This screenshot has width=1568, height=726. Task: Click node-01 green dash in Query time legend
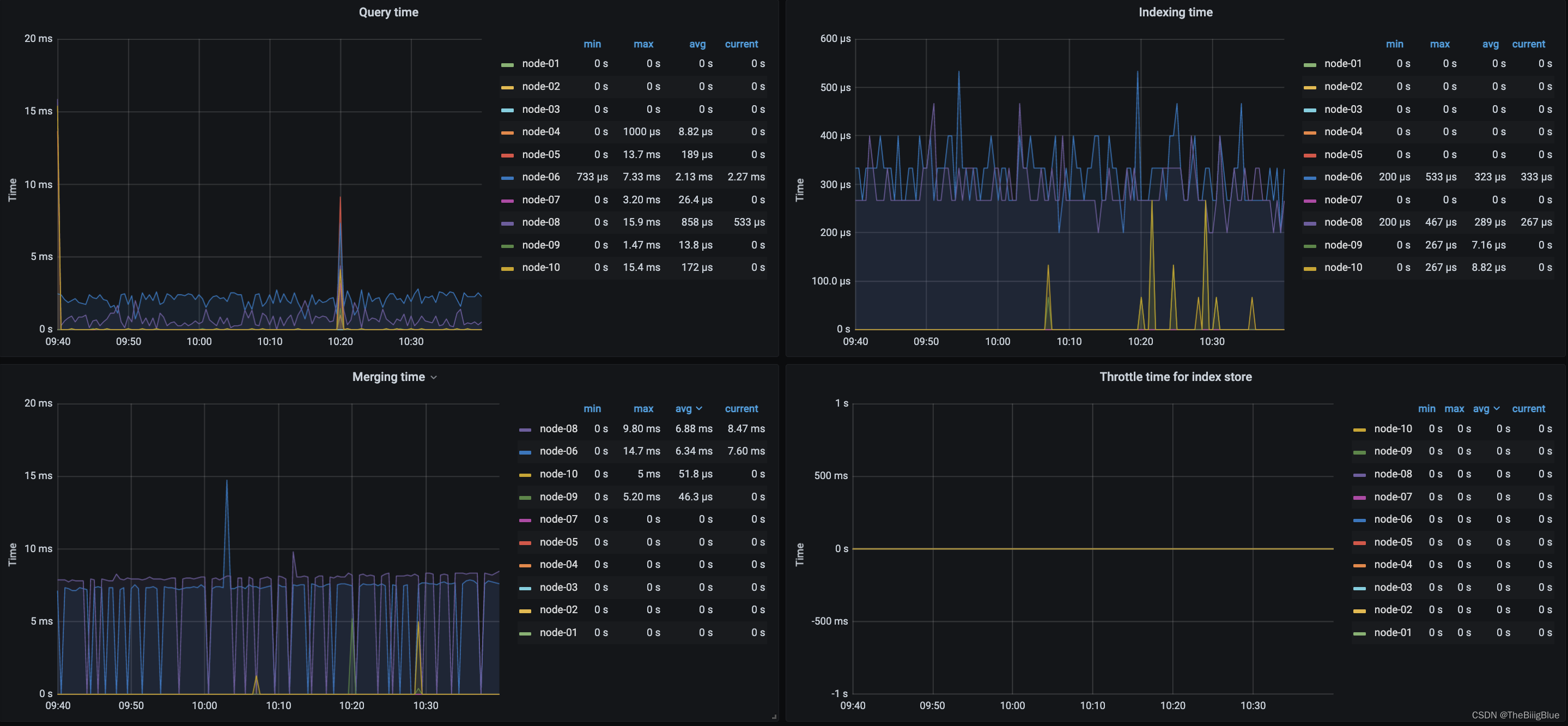(507, 64)
